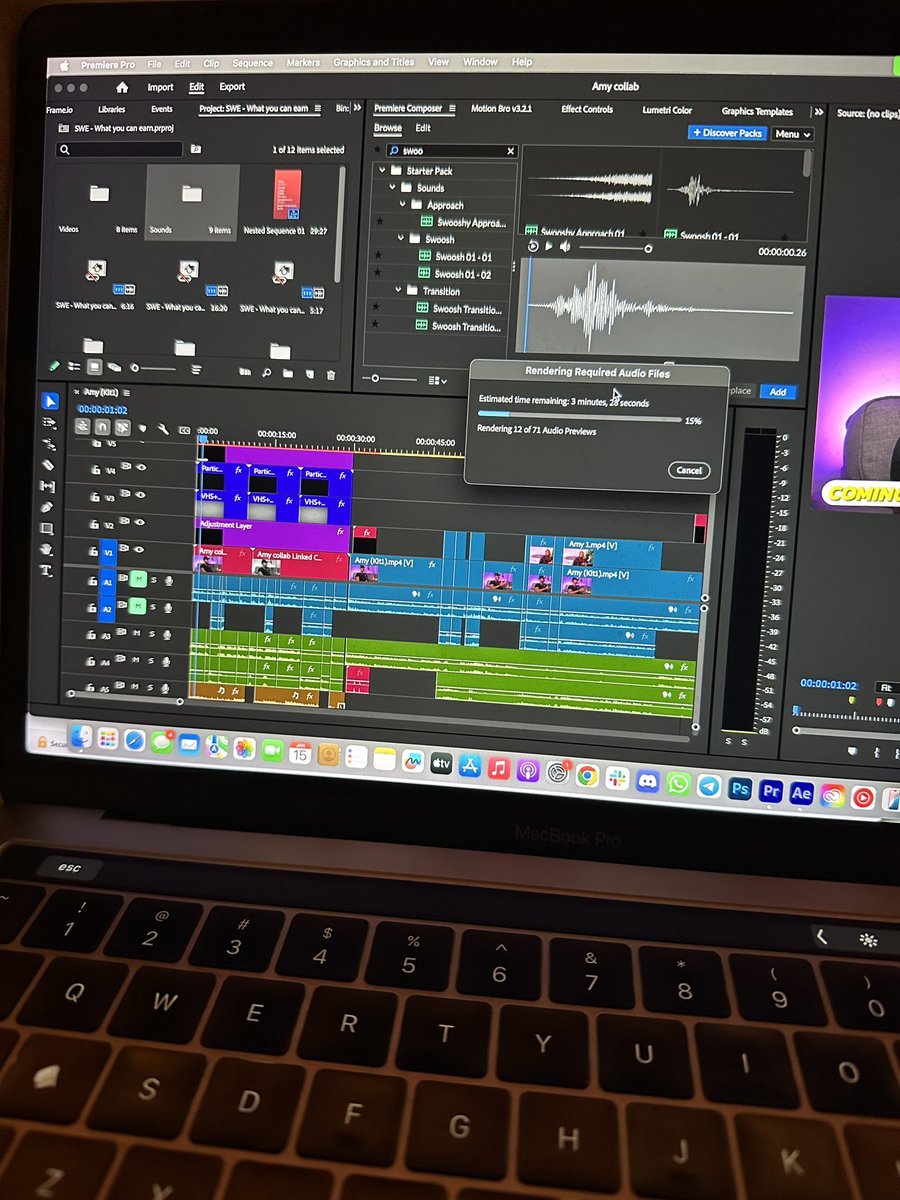This screenshot has height=1200, width=900.
Task: Switch to Export workspace tab
Action: point(232,87)
